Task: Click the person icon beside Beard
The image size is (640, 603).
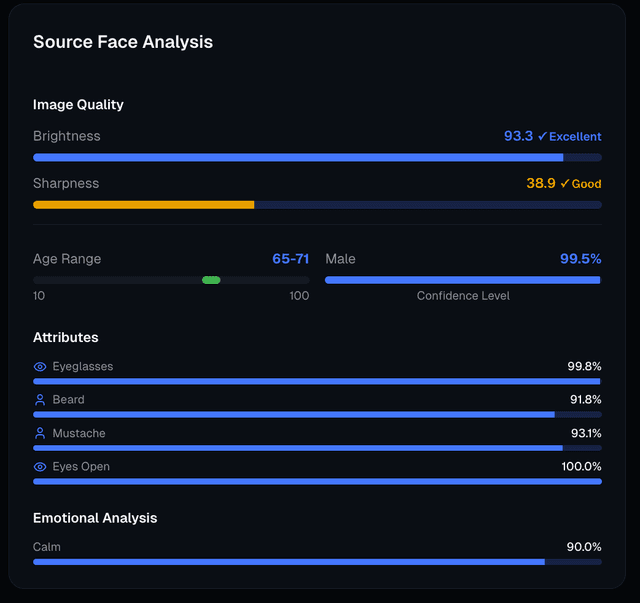Action: pyautogui.click(x=40, y=400)
